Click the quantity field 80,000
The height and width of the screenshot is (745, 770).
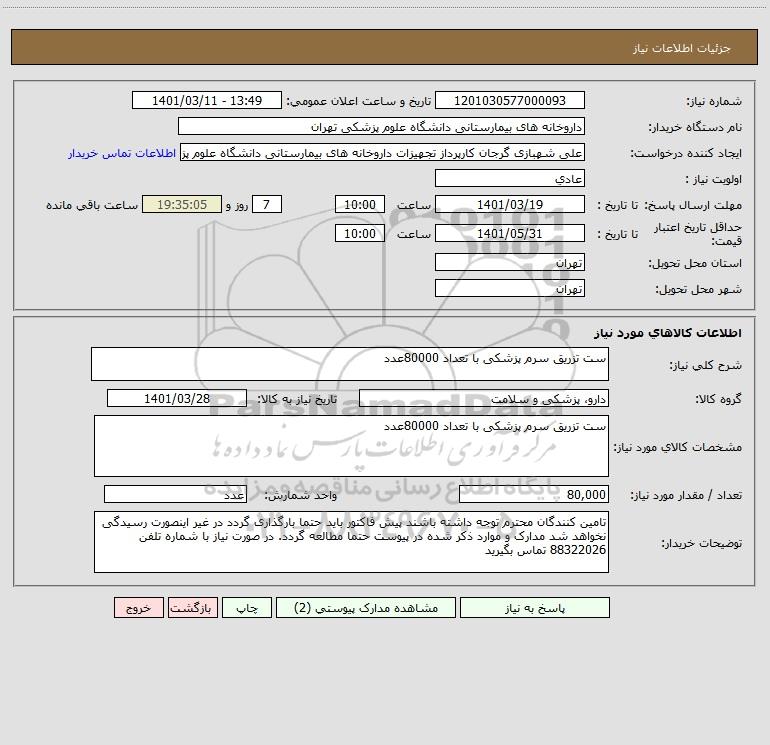(x=534, y=494)
